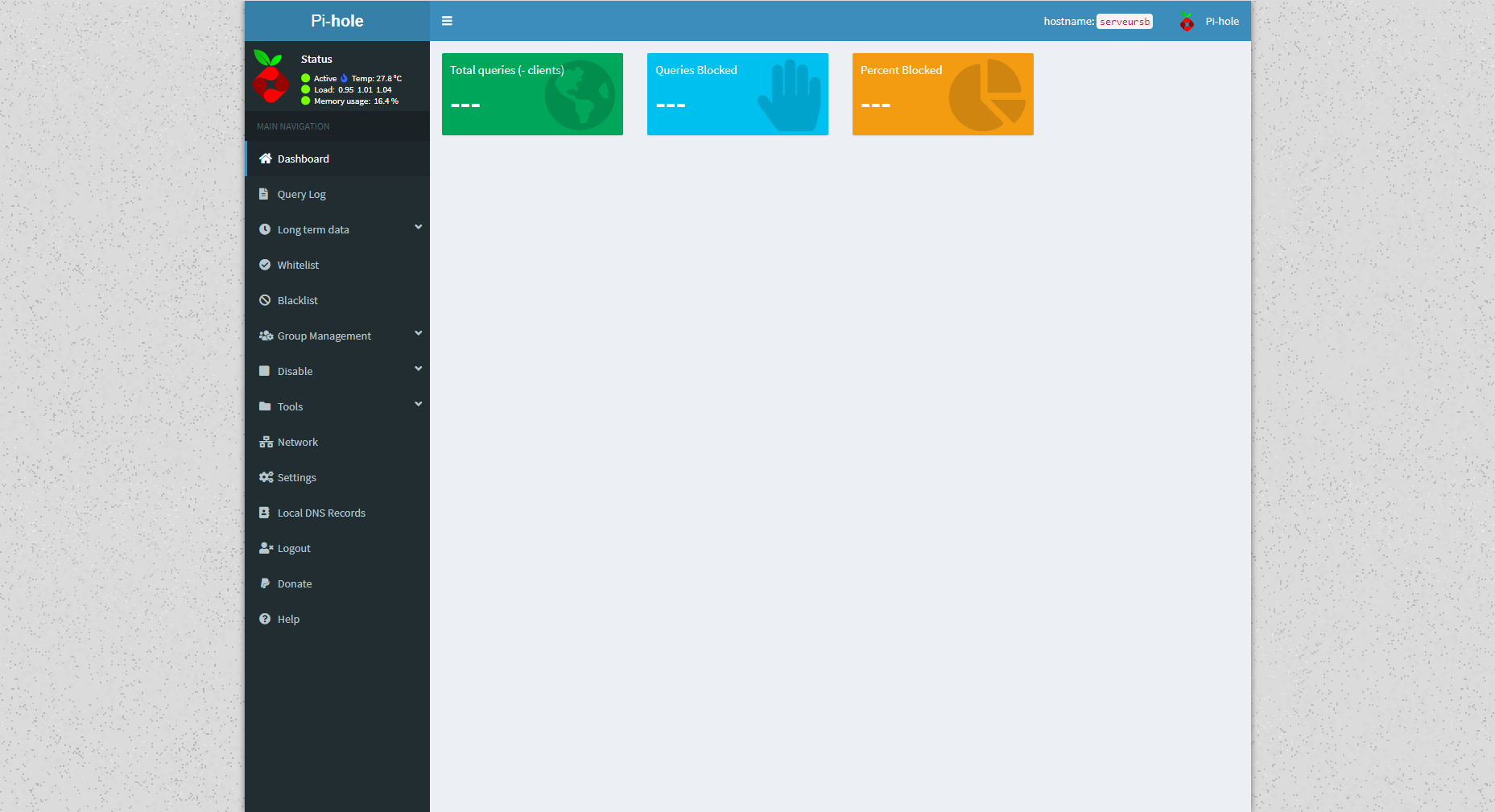The image size is (1495, 812).
Task: Open the Queries Blocked summary tile
Action: click(x=737, y=93)
